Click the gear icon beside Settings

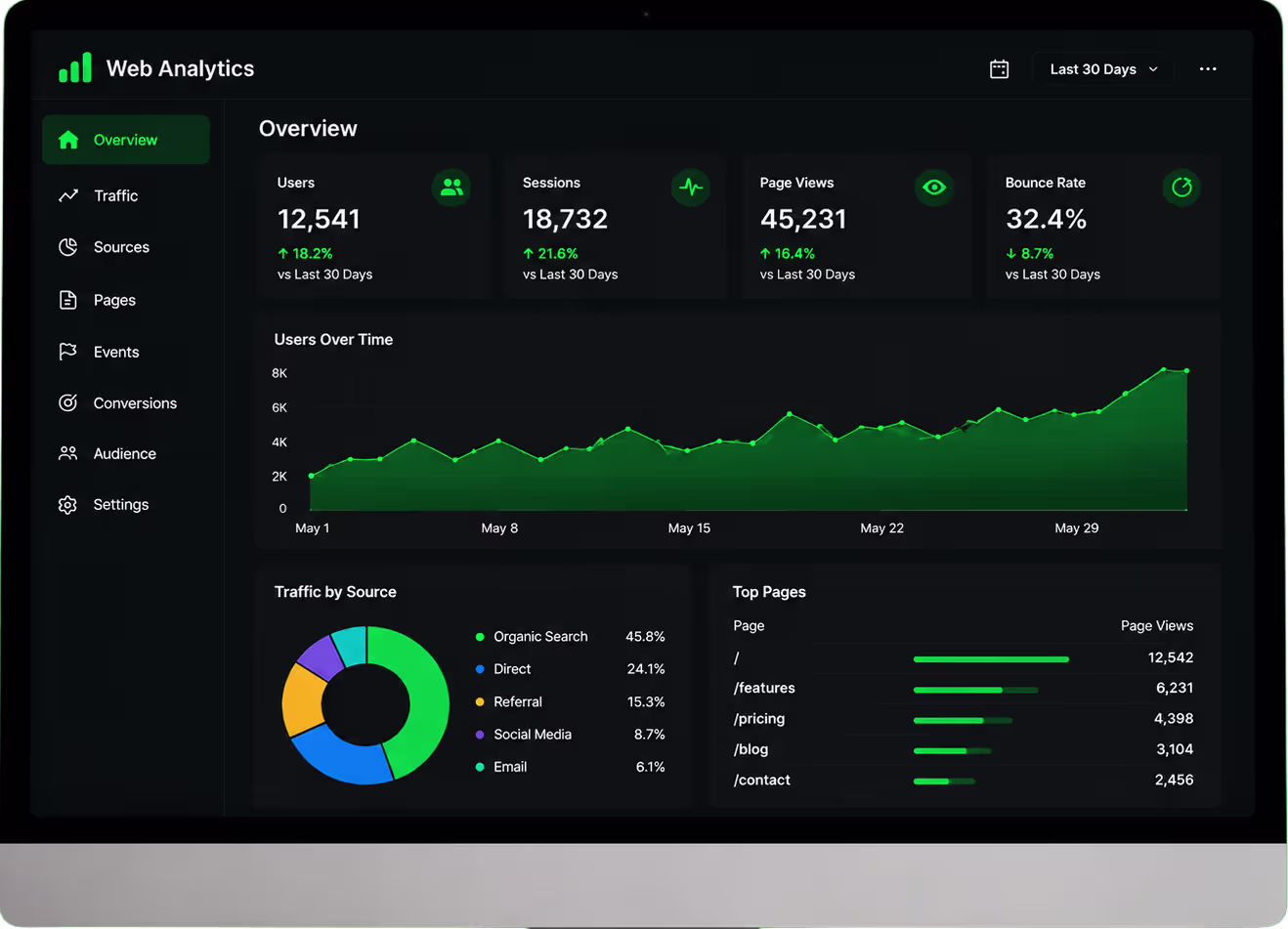click(68, 505)
